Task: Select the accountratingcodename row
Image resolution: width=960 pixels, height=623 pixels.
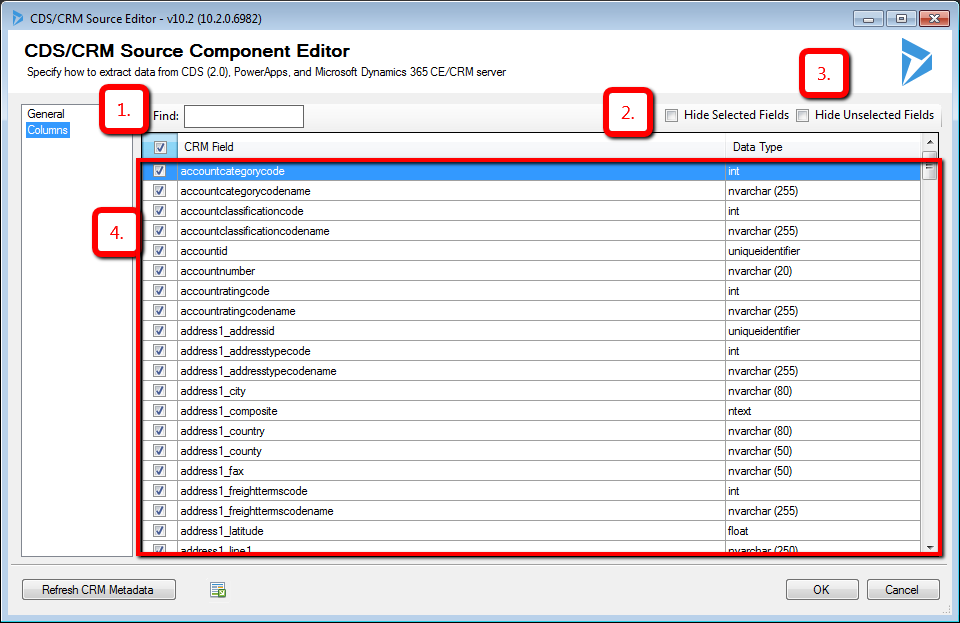Action: [x=531, y=311]
